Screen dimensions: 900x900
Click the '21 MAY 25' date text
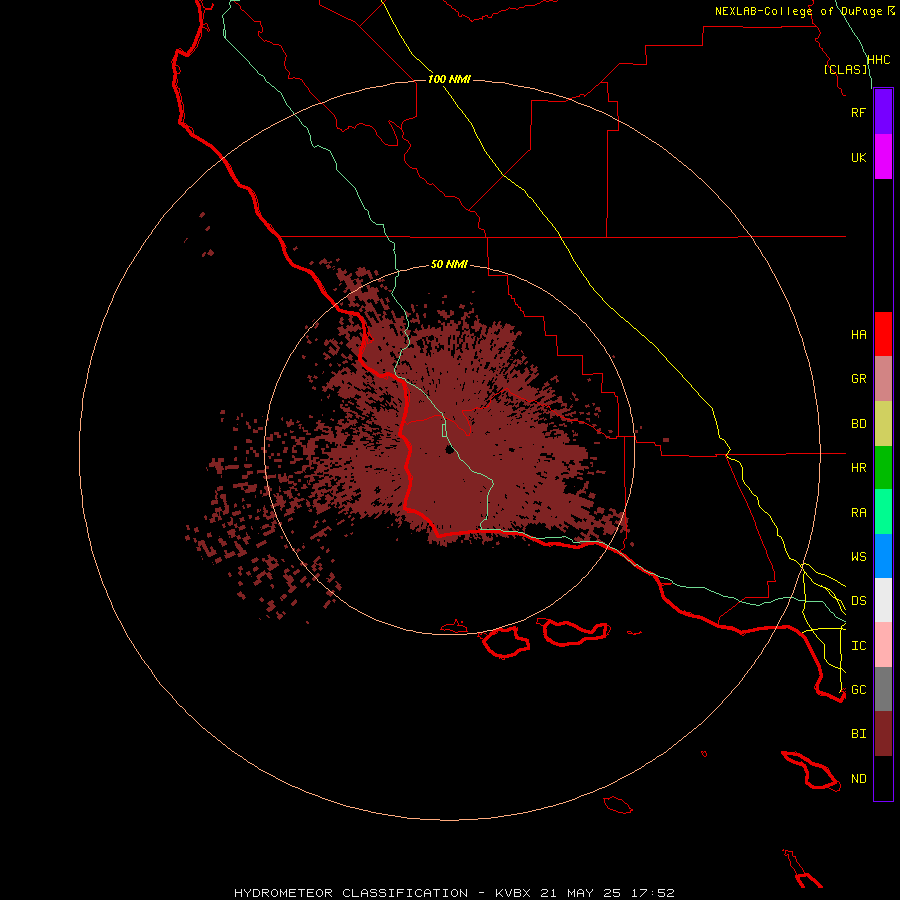[x=581, y=893]
